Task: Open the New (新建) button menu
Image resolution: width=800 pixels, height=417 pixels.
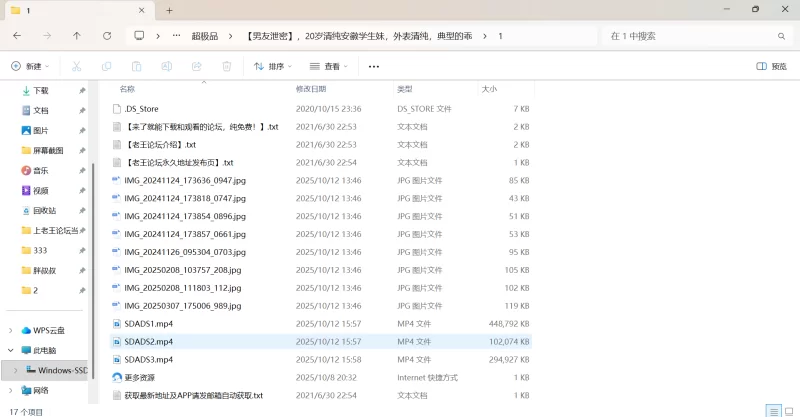Action: point(33,66)
